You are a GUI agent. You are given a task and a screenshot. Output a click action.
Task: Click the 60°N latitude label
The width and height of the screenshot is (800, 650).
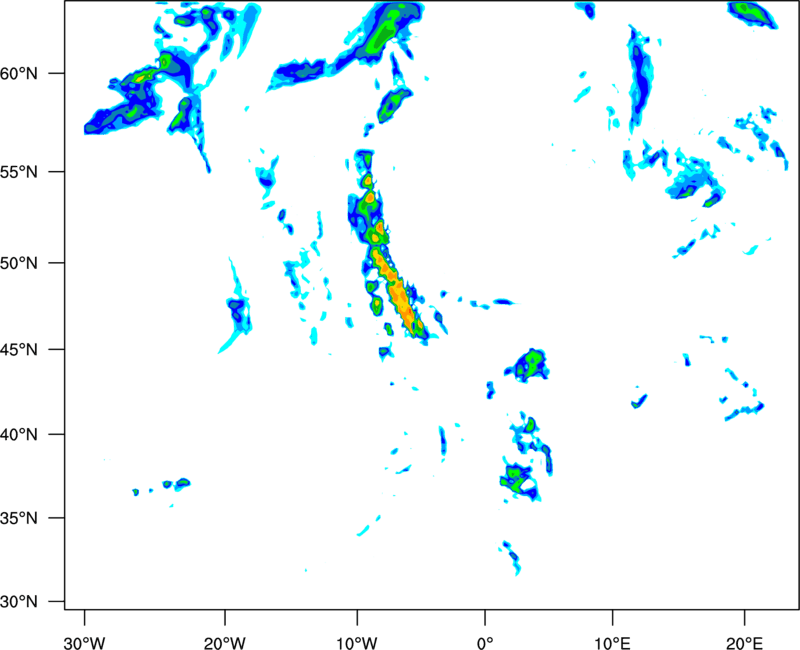click(x=19, y=74)
